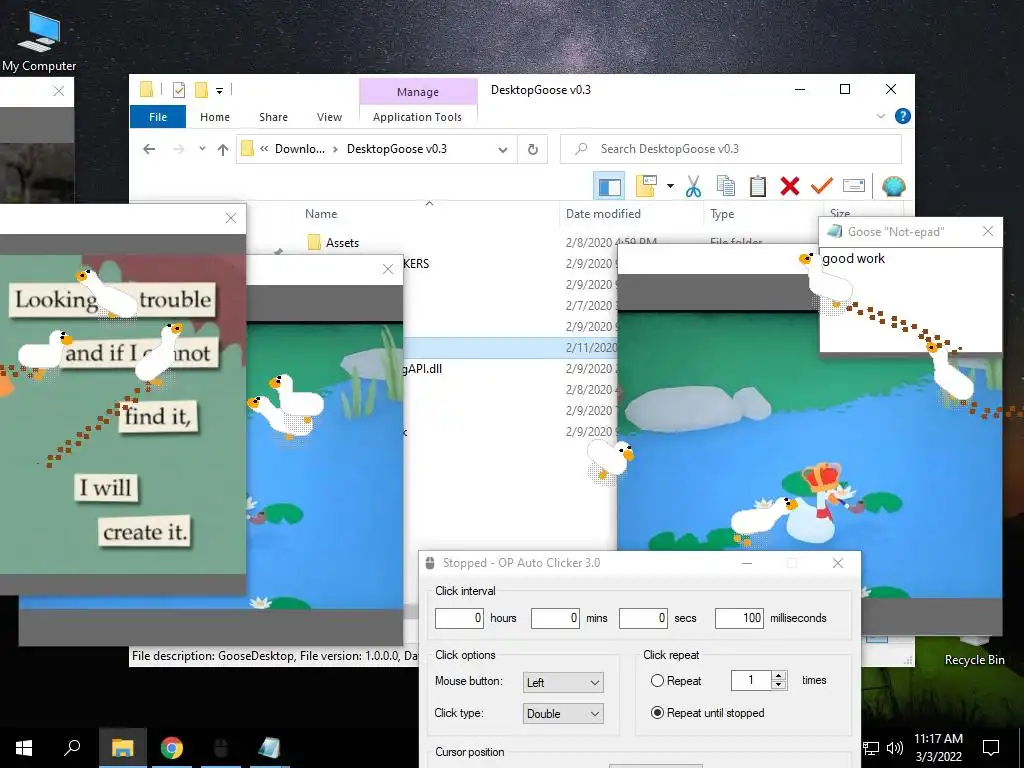
Task: Click the highlighted 2/11/2020 file row
Action: coord(510,348)
